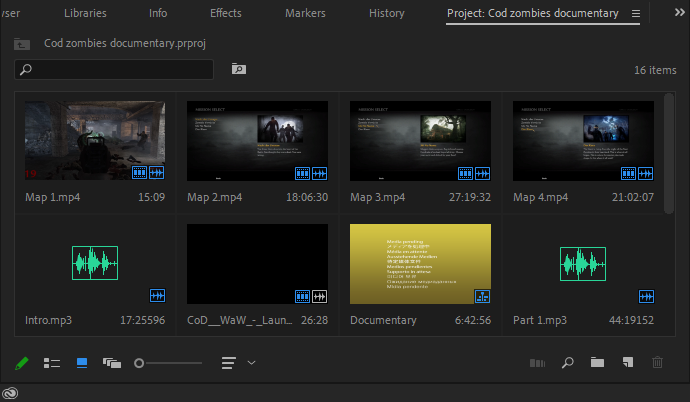Screen dimensions: 690x402
Task: Click the Map 2.mp4 file name
Action: point(215,197)
